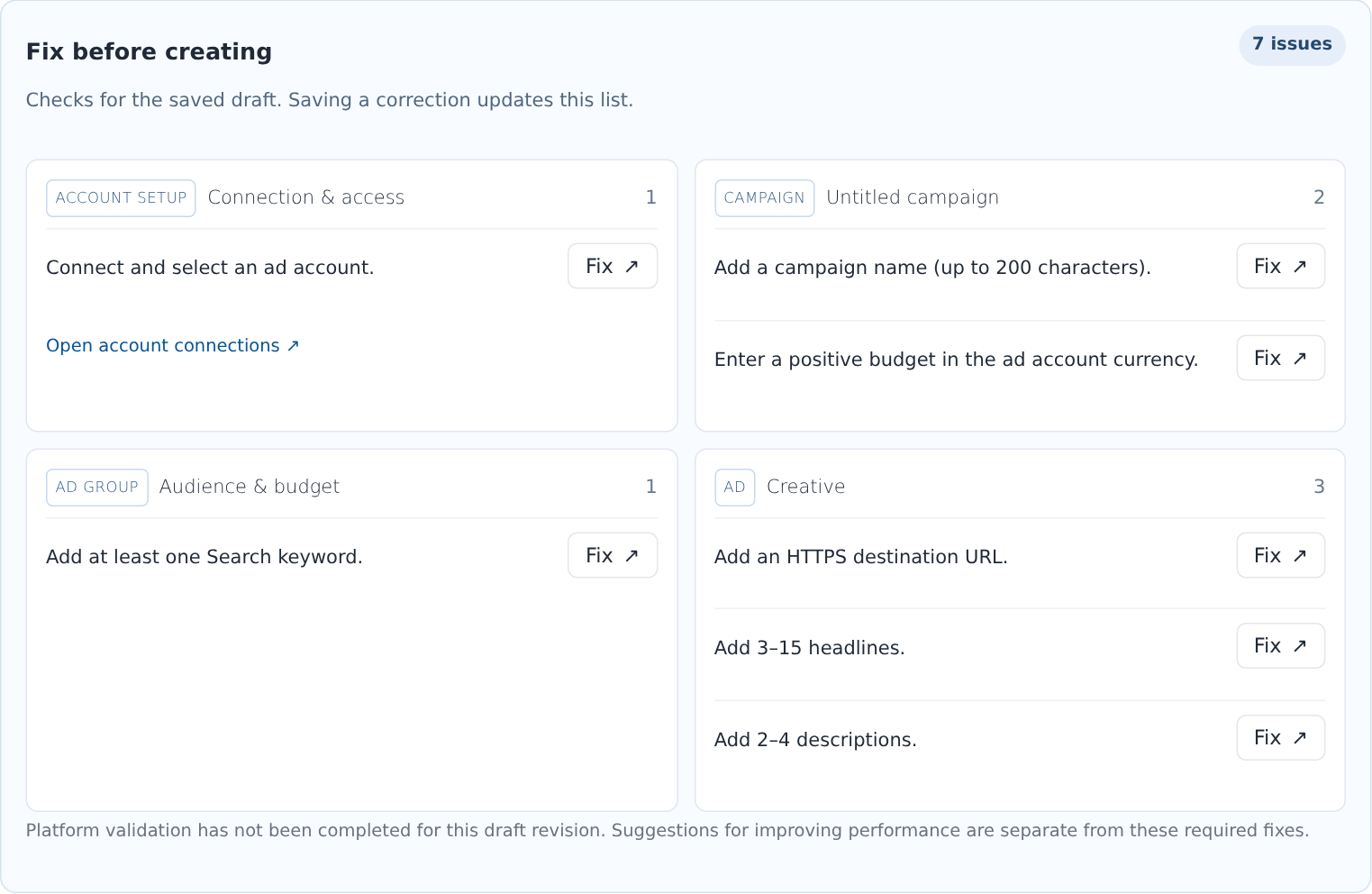Select the Untitled campaign heading
1372x894 pixels.
[x=913, y=197]
